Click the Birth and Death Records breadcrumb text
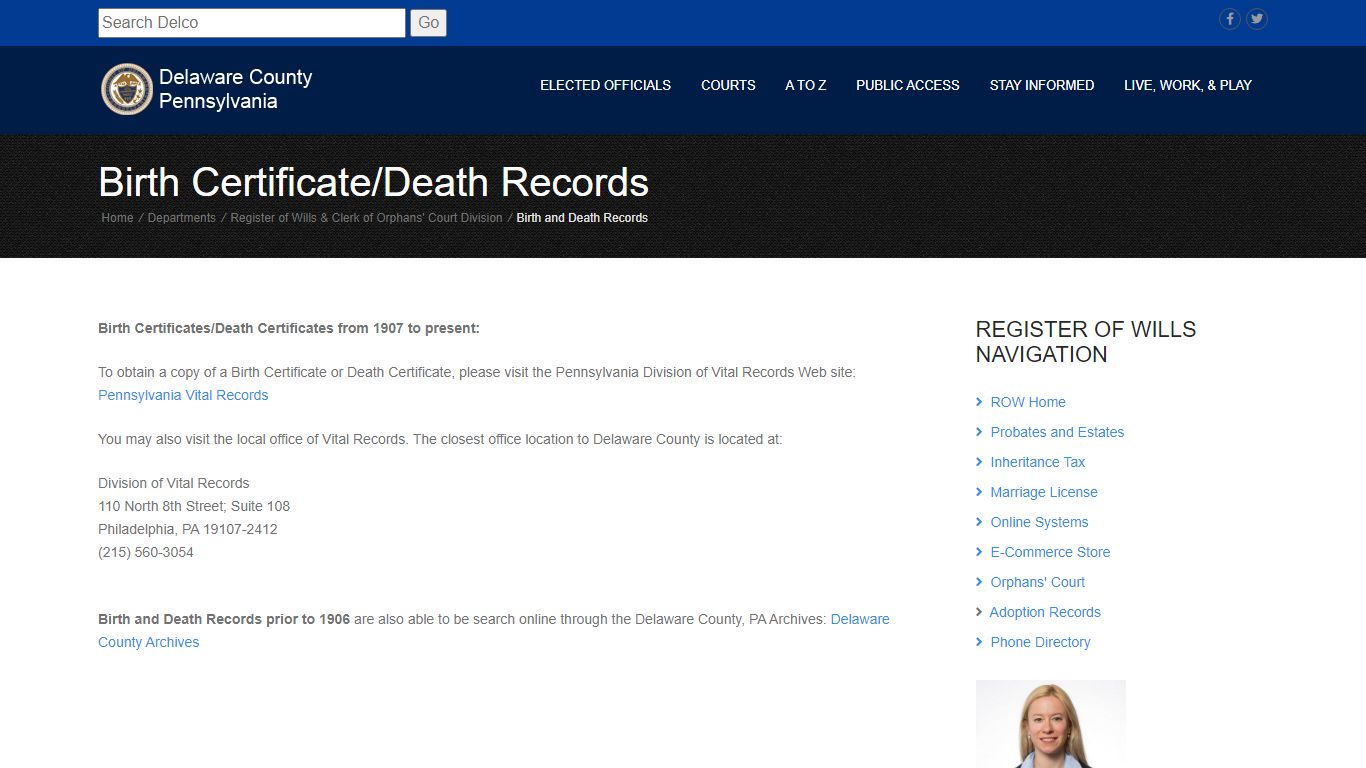Screen dimensions: 1366x768 click(x=582, y=218)
